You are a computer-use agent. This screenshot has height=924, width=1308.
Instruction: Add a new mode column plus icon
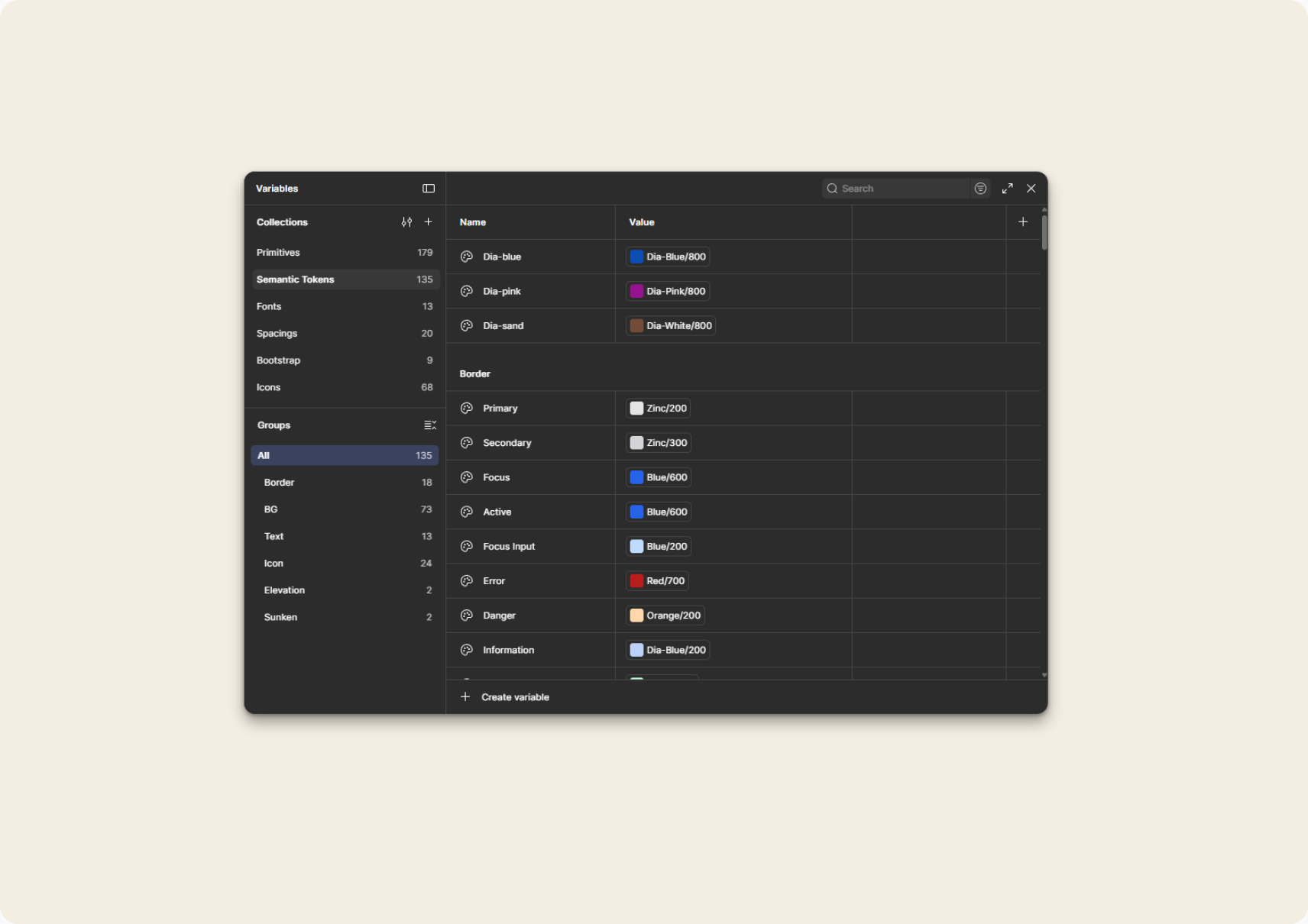pos(1023,222)
